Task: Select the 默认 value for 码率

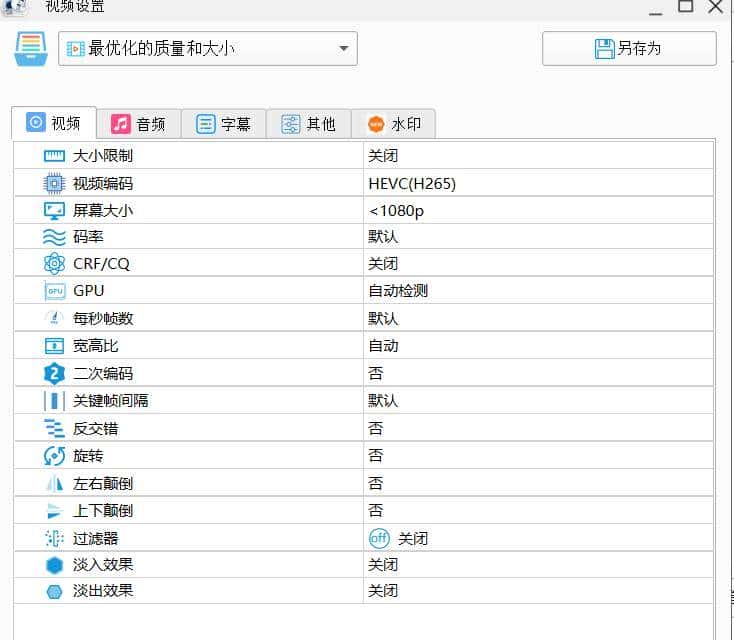Action: [x=383, y=237]
